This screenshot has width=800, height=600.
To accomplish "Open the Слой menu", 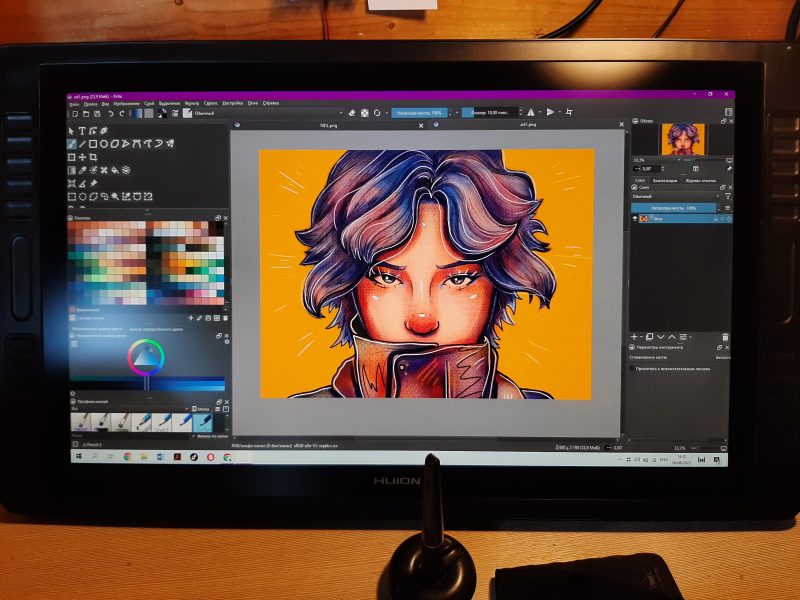I will (x=149, y=104).
